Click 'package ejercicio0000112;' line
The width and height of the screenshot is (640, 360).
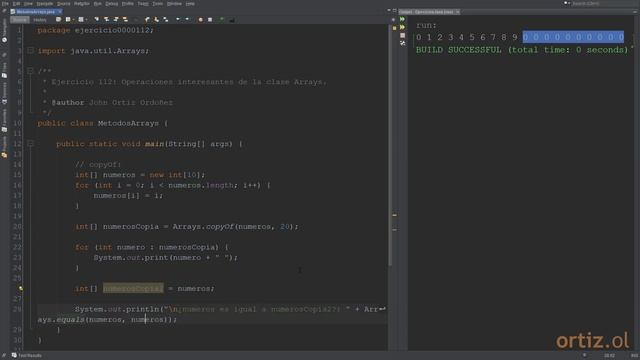96,30
